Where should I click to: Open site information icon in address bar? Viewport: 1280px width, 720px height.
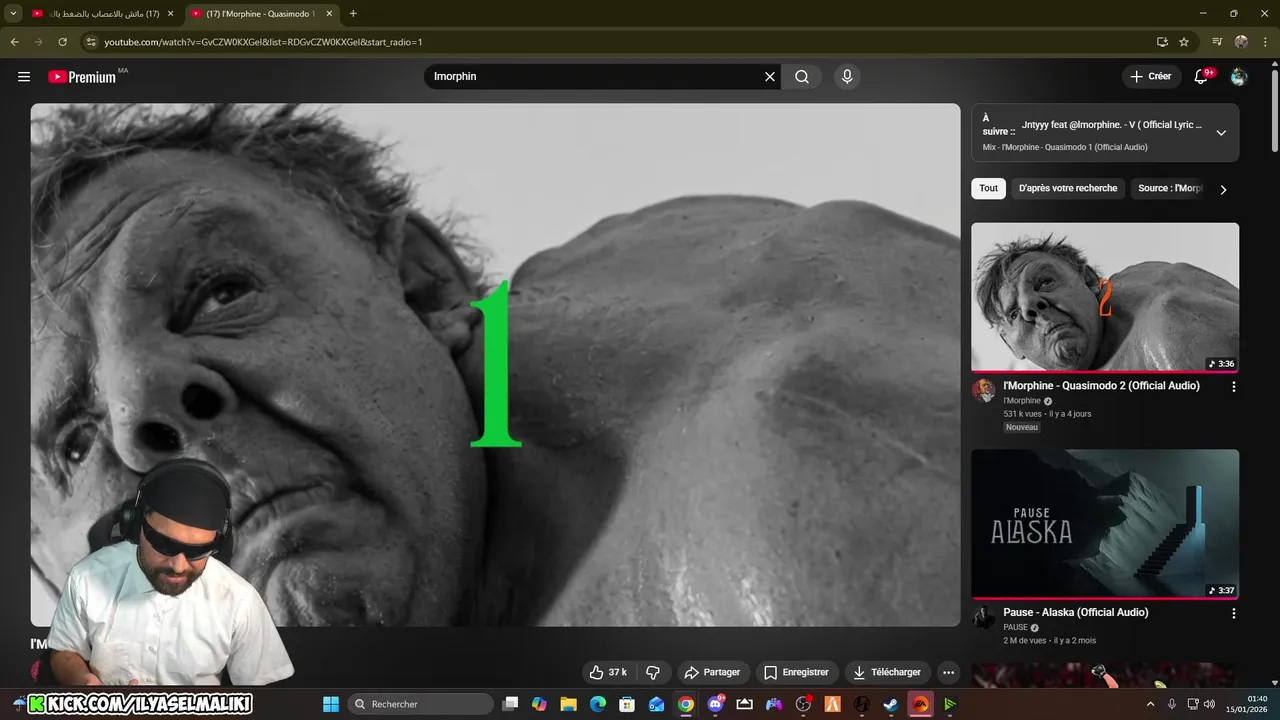coord(91,42)
